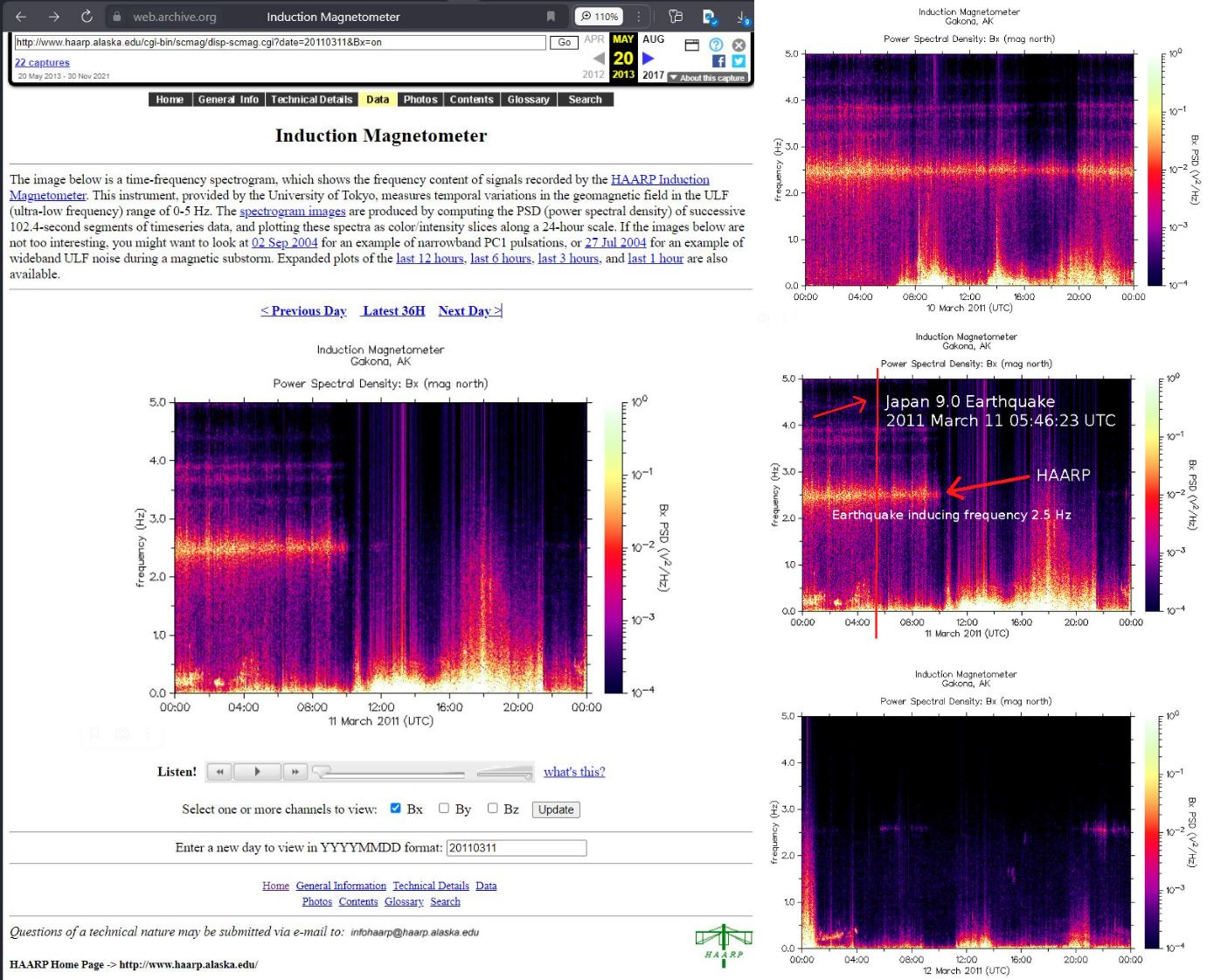
Task: Uncheck the Bx channel checkbox
Action: coord(395,809)
